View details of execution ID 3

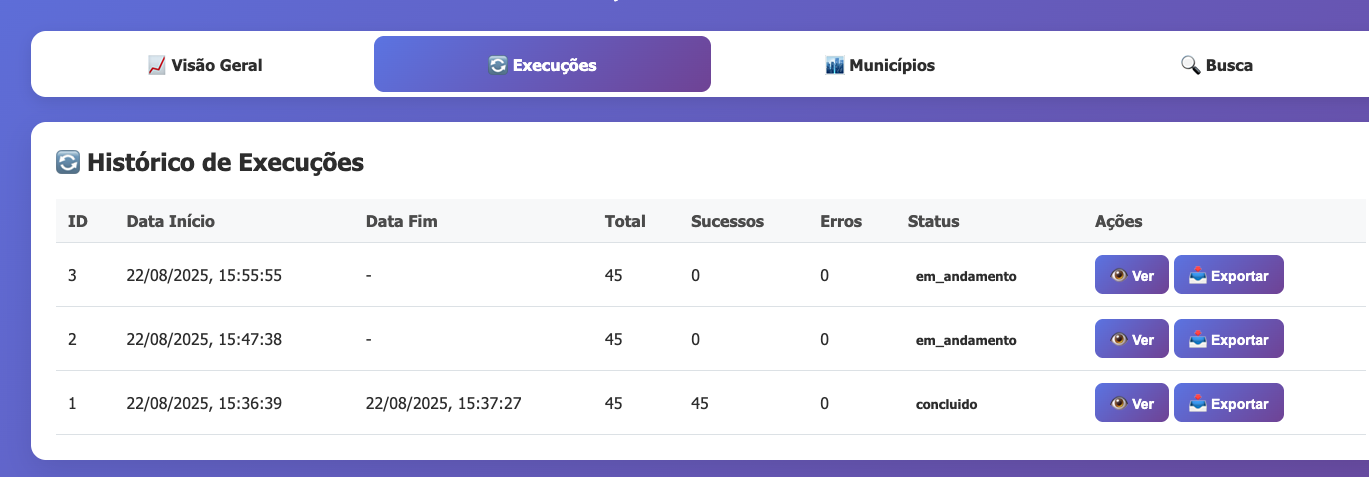coord(1131,275)
